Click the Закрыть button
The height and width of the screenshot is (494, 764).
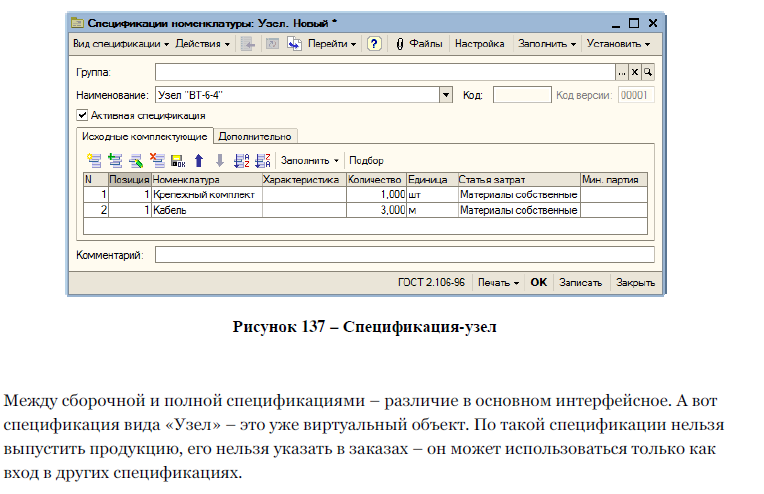[x=635, y=283]
